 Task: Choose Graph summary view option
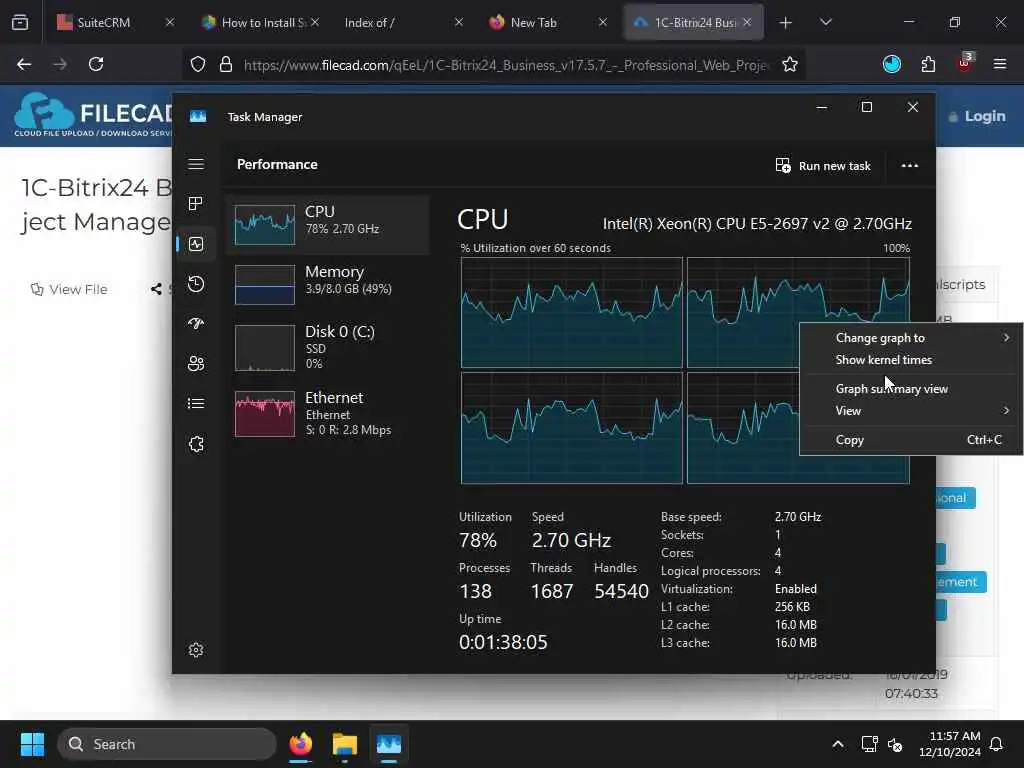pos(911,389)
